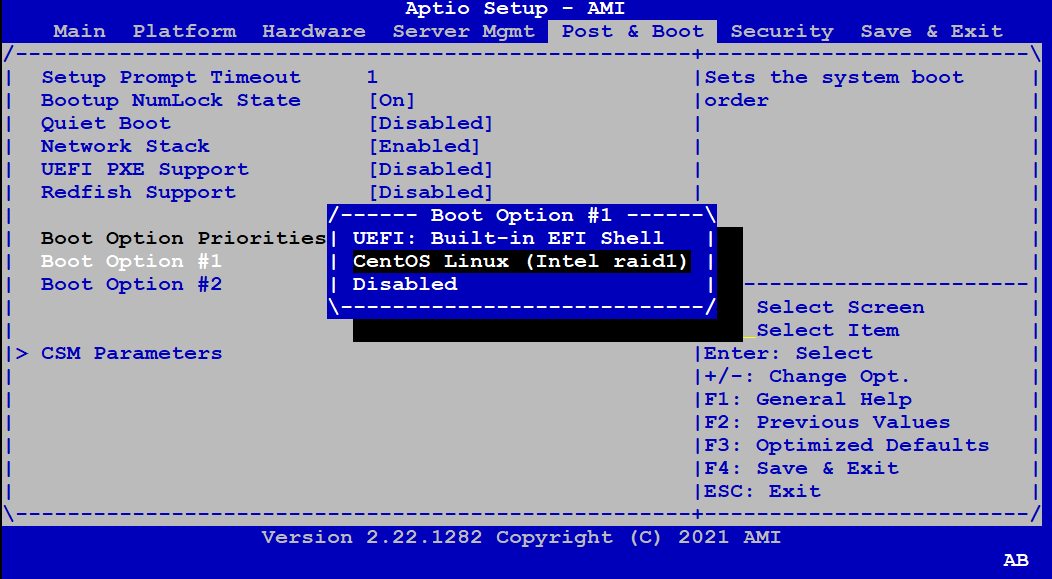
Task: Click 'Enter: Select' key hint
Action: point(788,353)
